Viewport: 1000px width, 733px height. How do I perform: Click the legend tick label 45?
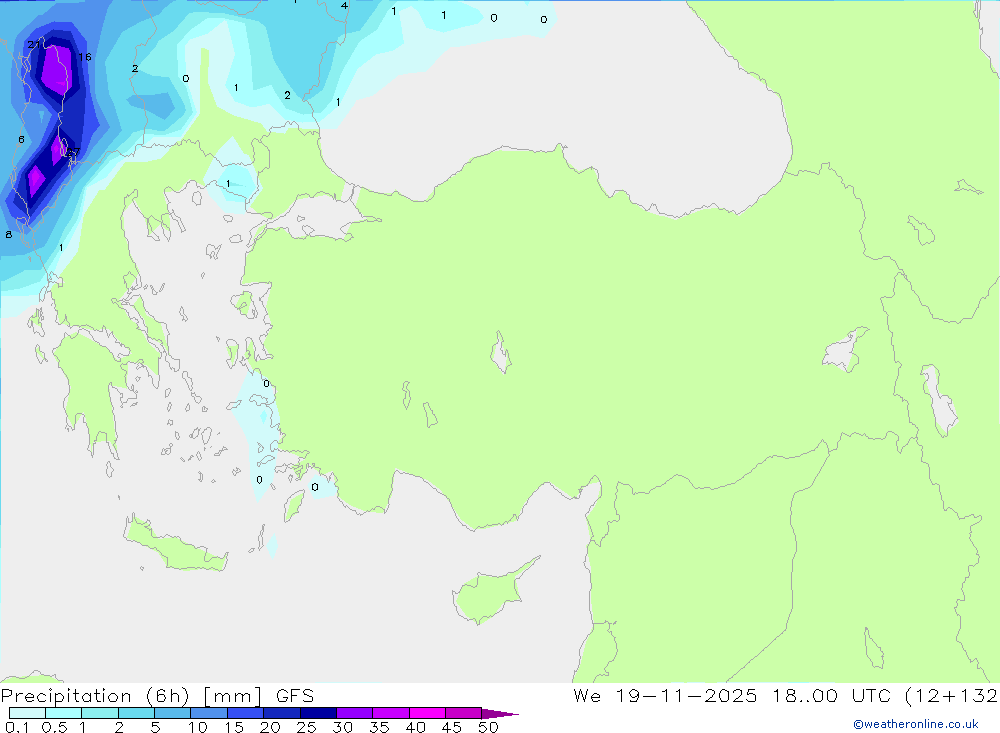tap(452, 727)
